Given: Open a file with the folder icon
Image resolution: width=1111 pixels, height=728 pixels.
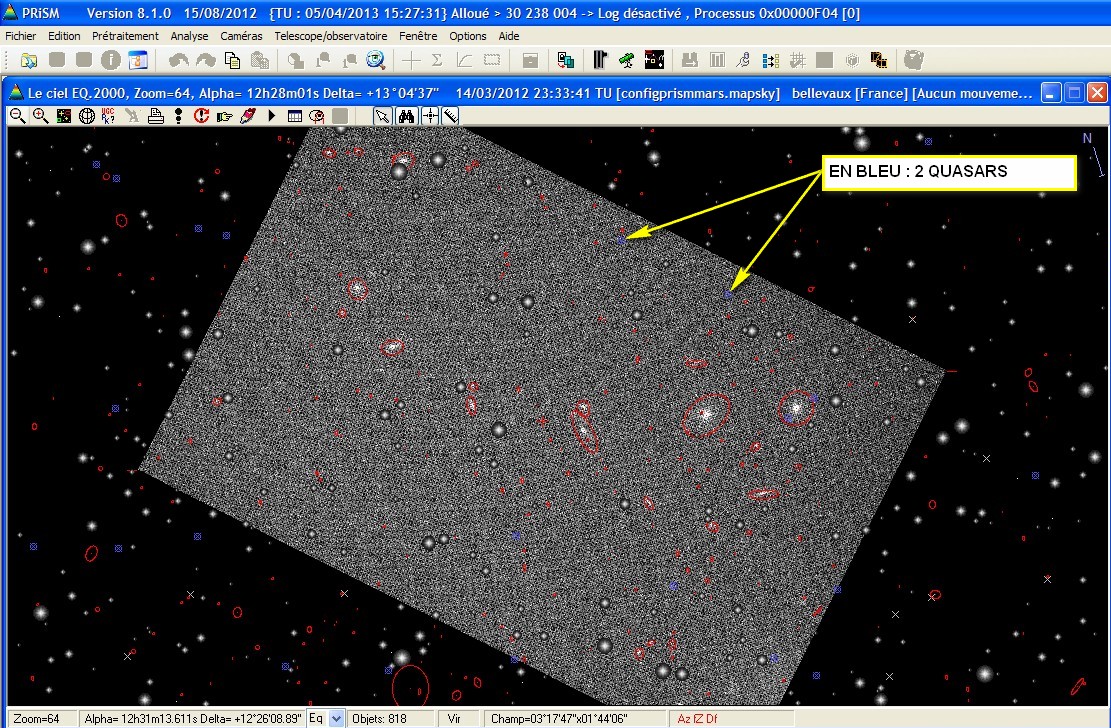Looking at the screenshot, I should tap(28, 60).
